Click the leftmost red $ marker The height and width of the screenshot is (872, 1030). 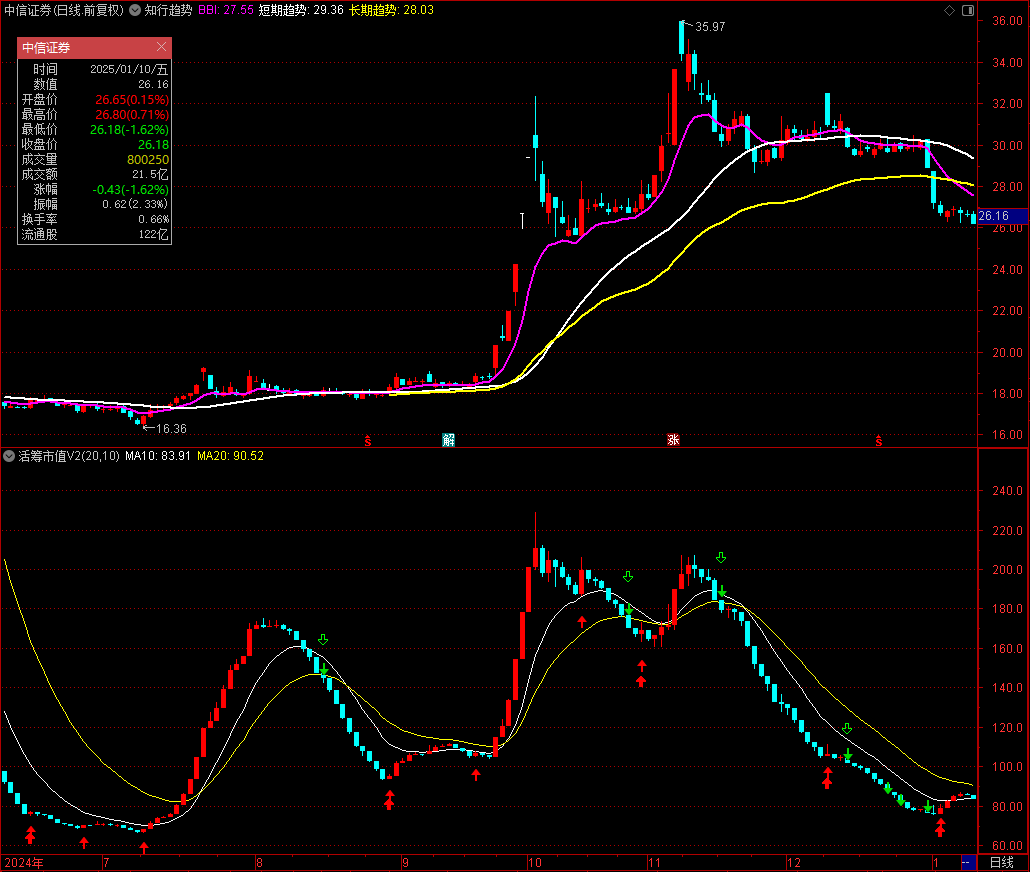(368, 440)
